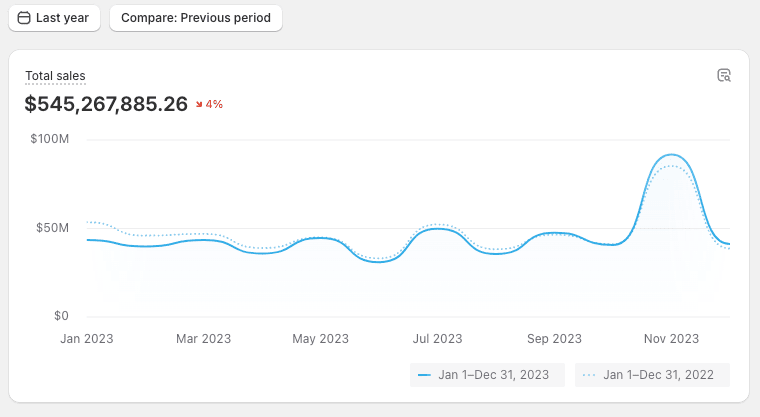The image size is (760, 417).
Task: Open the Total sales report link
Action: coord(55,76)
